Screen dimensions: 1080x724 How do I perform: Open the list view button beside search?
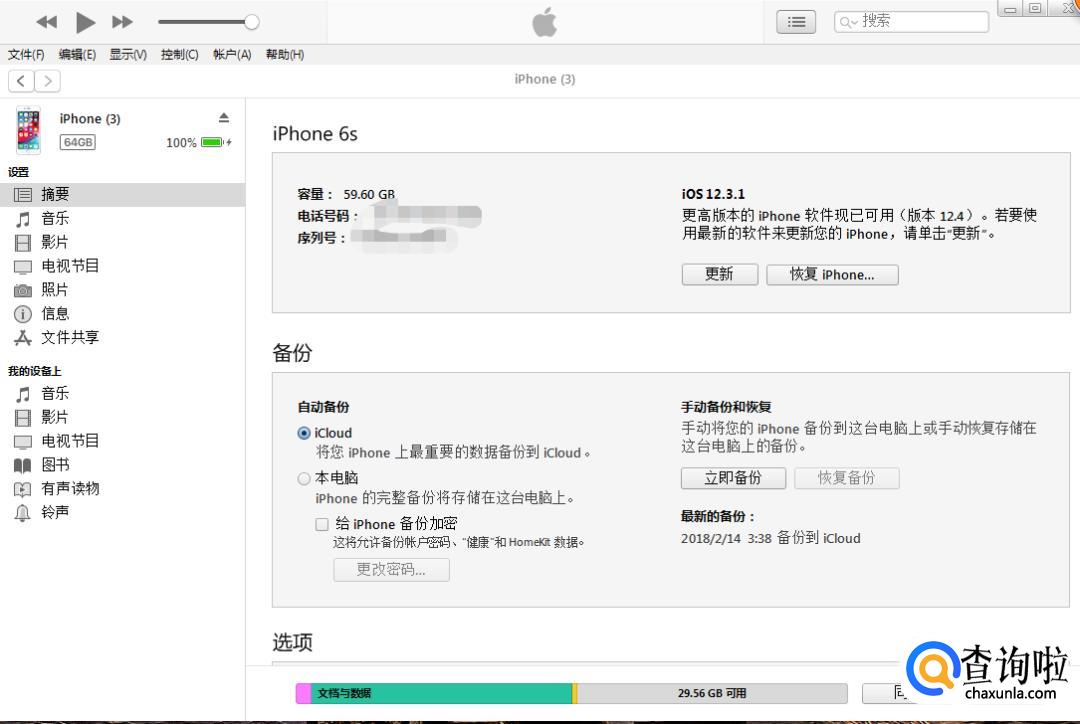pyautogui.click(x=796, y=22)
